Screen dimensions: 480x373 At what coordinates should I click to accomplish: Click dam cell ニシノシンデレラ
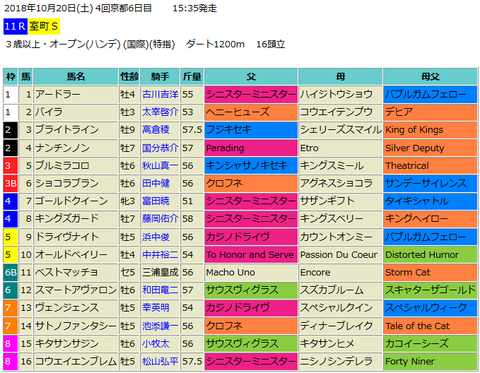pyautogui.click(x=340, y=362)
